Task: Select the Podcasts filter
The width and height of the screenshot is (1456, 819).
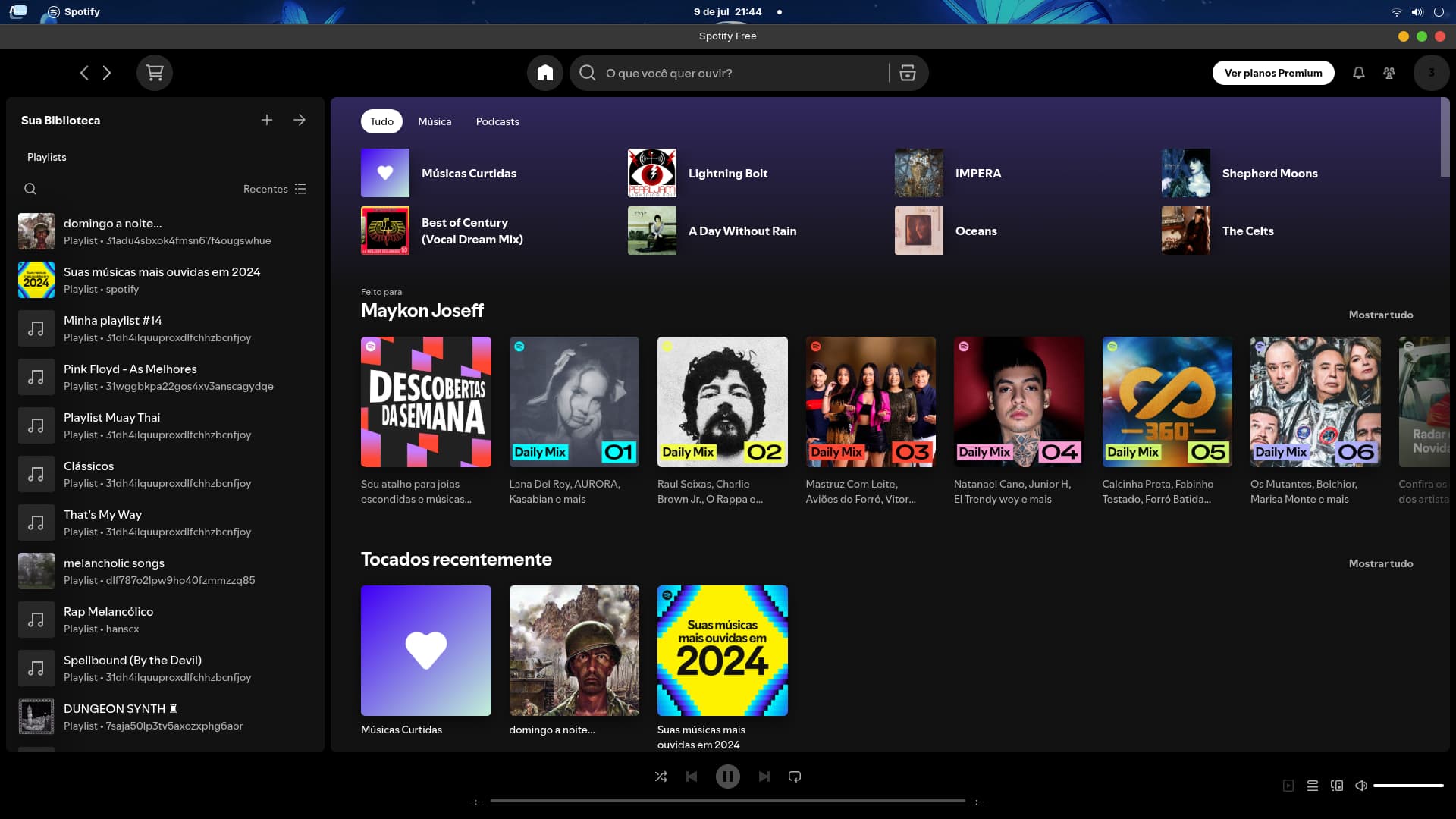Action: pyautogui.click(x=497, y=121)
